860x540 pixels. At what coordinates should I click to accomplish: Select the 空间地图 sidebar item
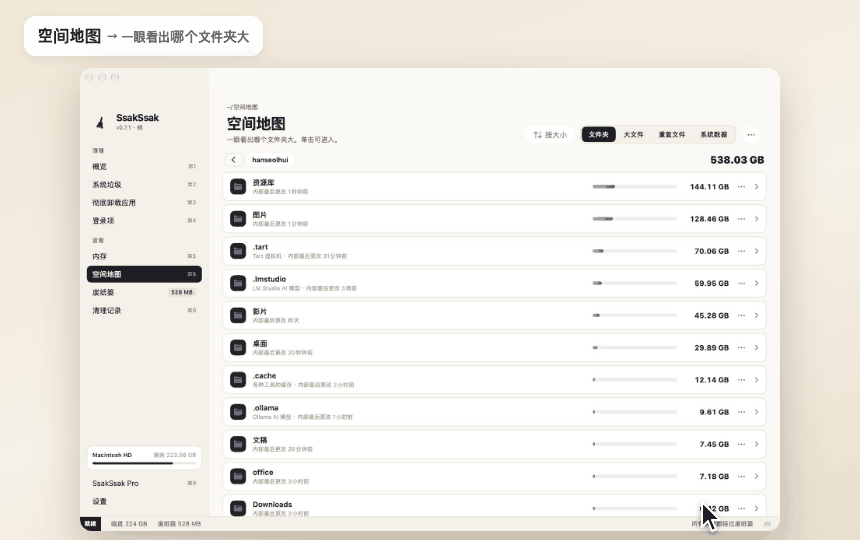click(144, 274)
